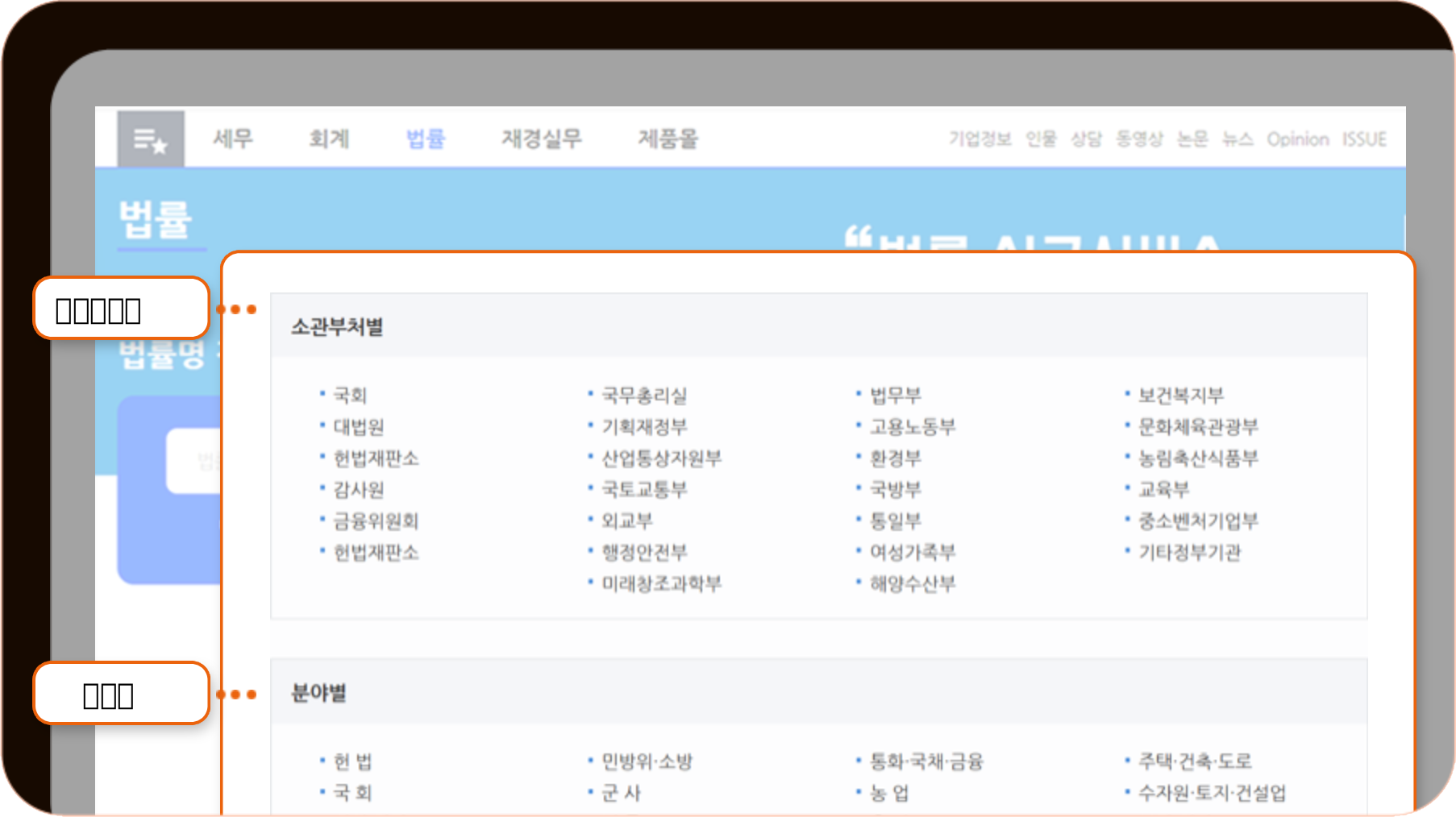The height and width of the screenshot is (817, 1456).
Task: Choose 기획재정부 from the ministry list
Action: [644, 426]
